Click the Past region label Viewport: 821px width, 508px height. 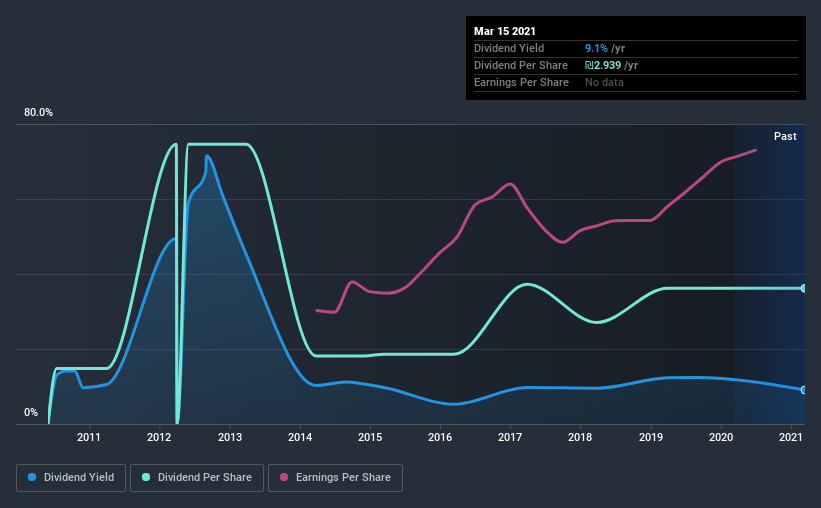785,136
